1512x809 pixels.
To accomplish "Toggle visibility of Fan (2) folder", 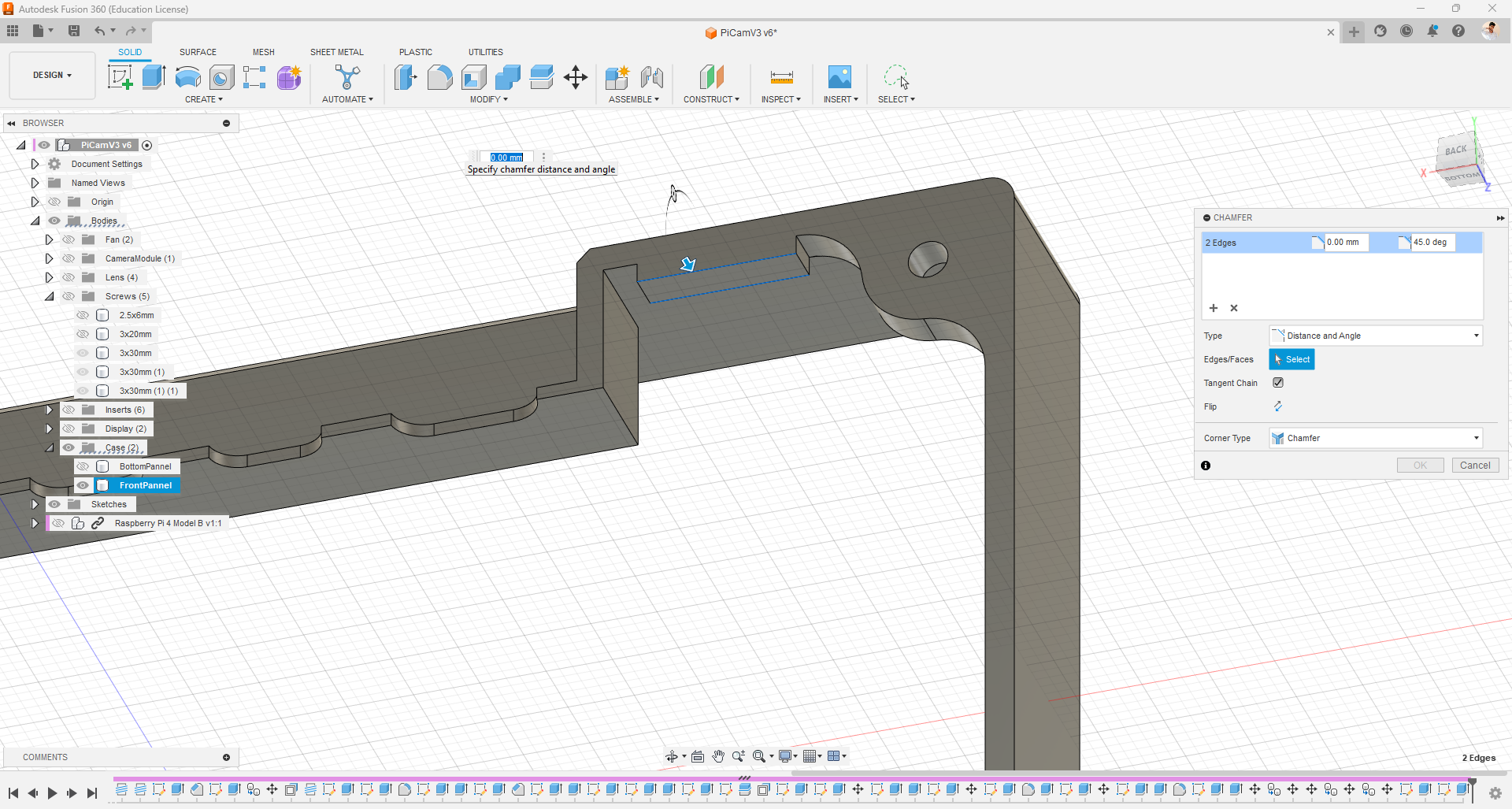I will 69,239.
